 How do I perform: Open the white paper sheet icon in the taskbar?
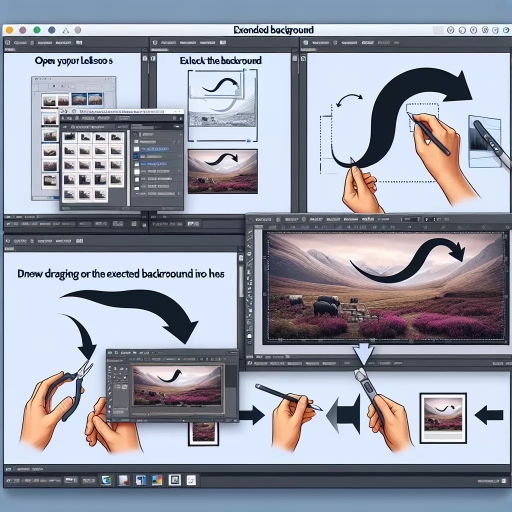(x=191, y=480)
